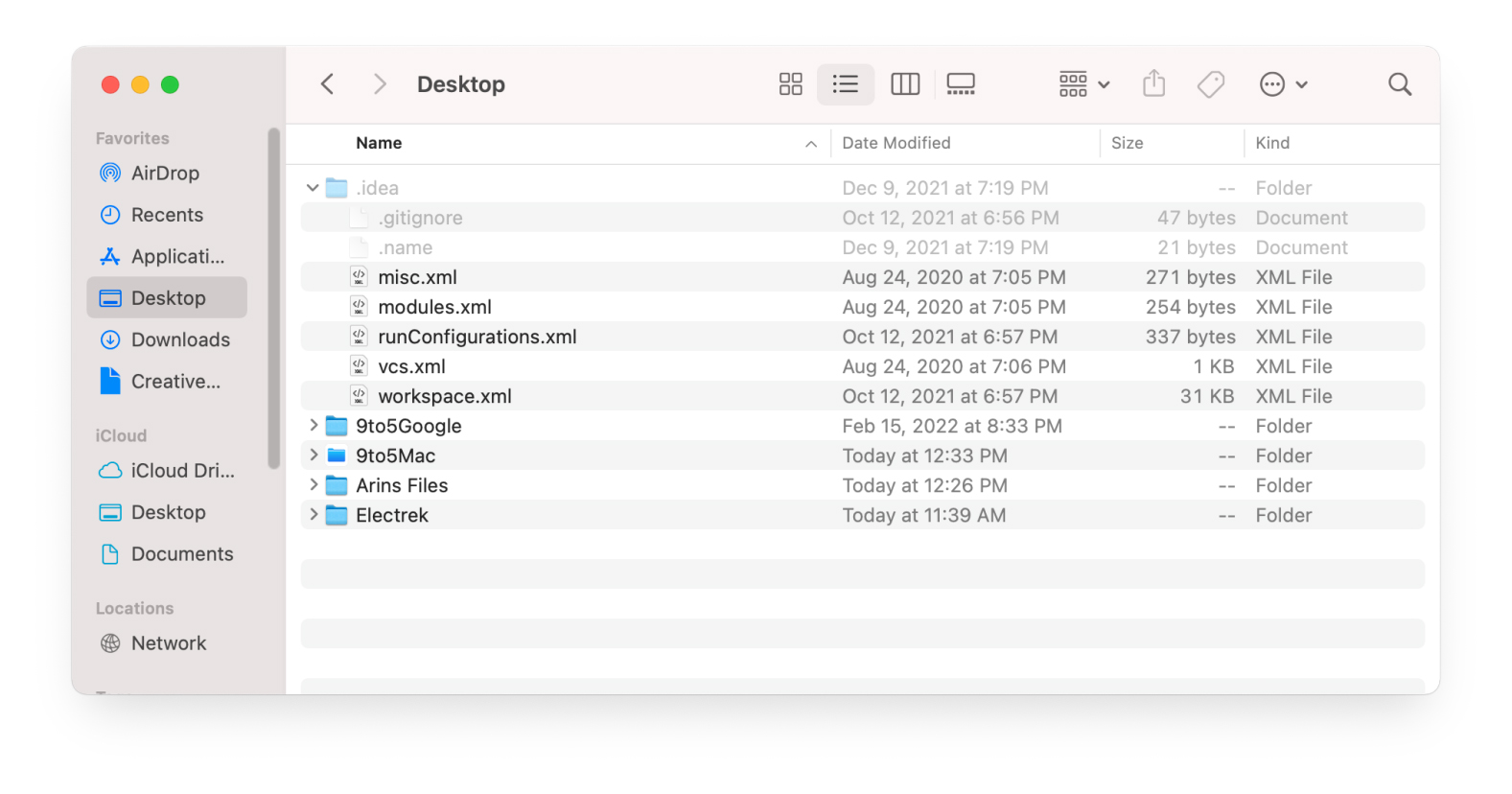Select Downloads in the sidebar
Viewport: 1512px width, 794px height.
(180, 340)
